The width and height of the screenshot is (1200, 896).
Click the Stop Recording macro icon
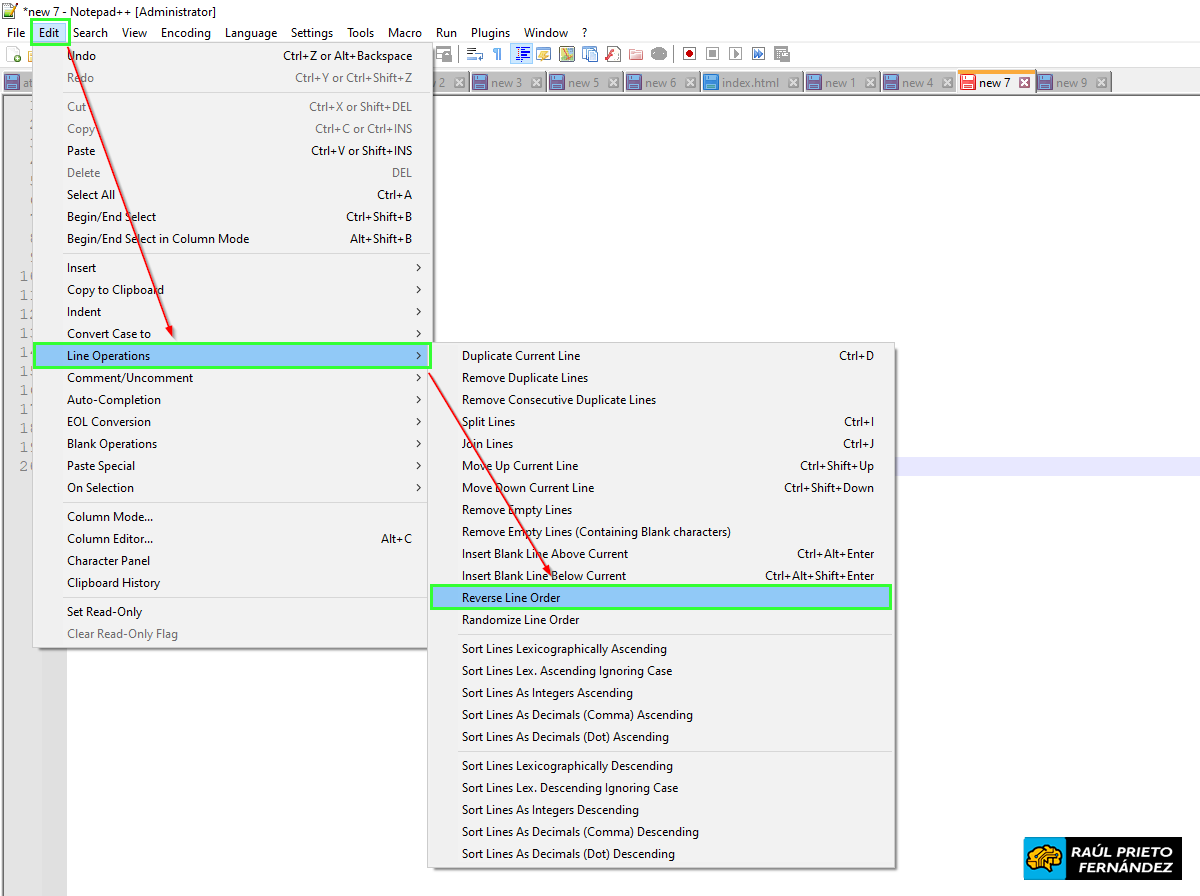tap(712, 54)
